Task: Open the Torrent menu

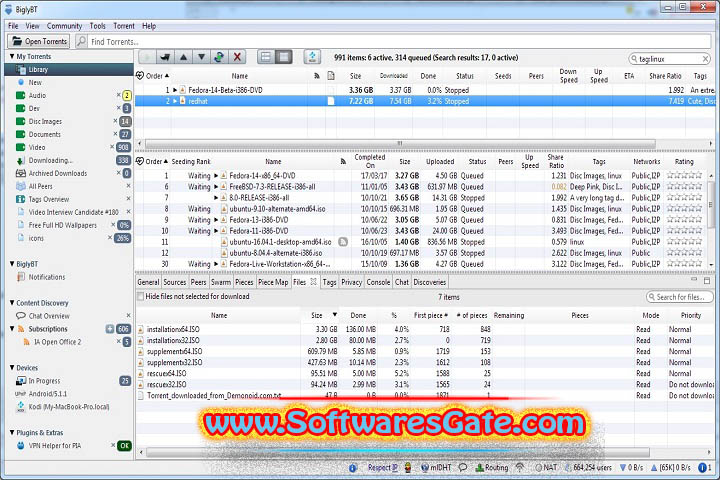Action: point(124,26)
